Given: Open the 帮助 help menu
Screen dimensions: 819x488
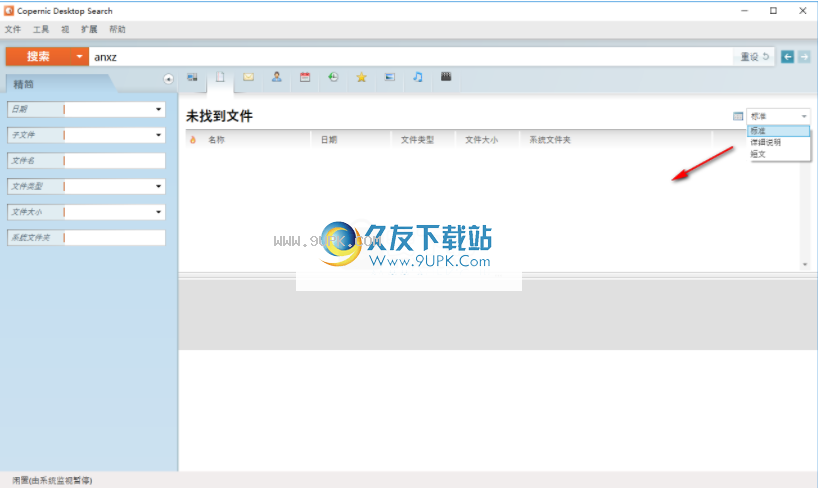Looking at the screenshot, I should [117, 29].
